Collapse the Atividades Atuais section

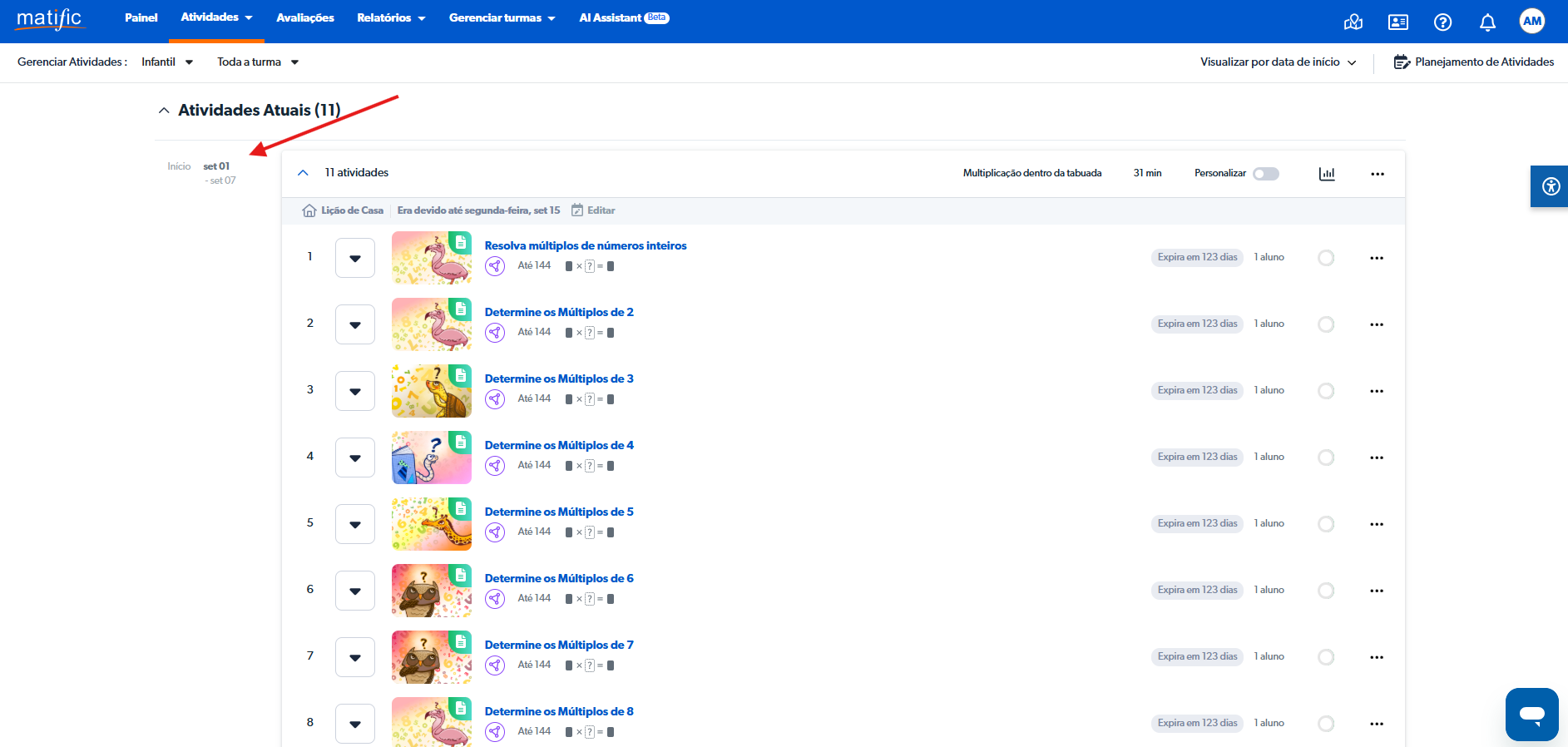(x=164, y=111)
